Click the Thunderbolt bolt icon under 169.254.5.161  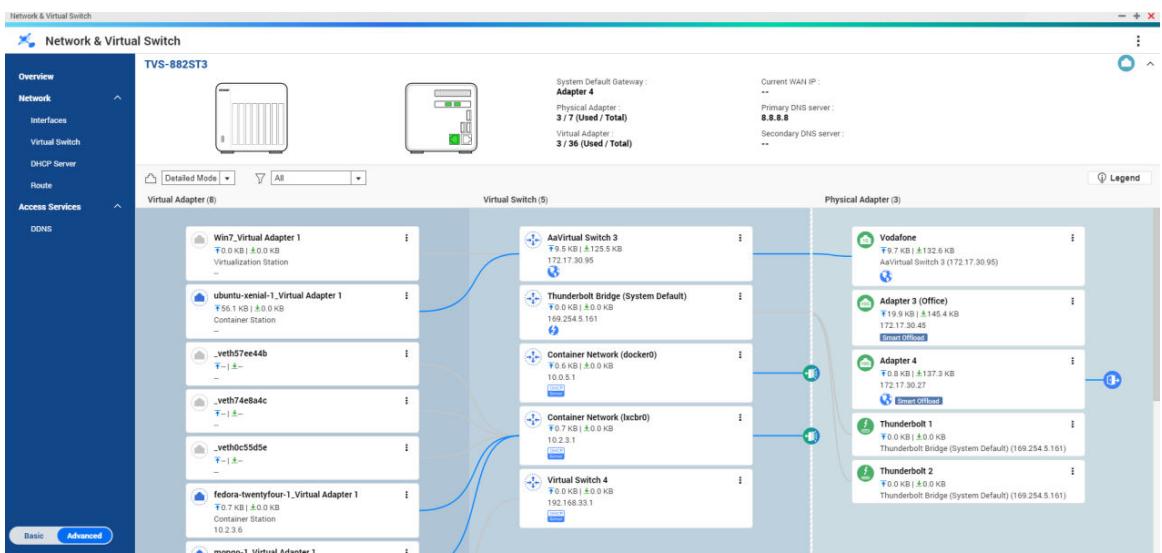pos(553,330)
